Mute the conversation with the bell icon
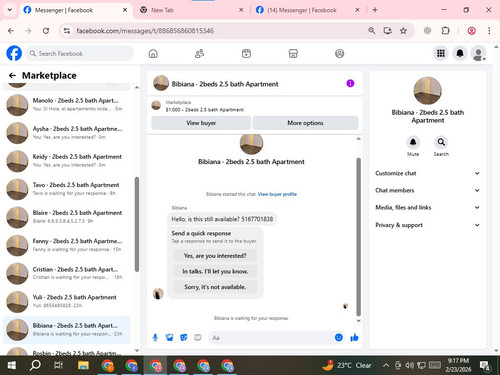 tap(413, 142)
